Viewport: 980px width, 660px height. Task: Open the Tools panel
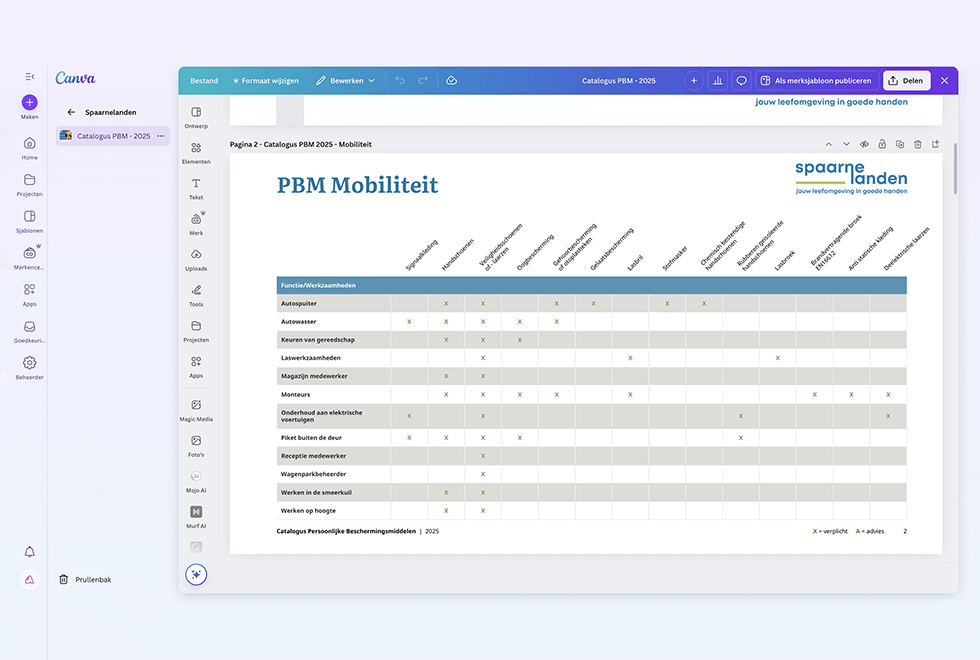(196, 295)
